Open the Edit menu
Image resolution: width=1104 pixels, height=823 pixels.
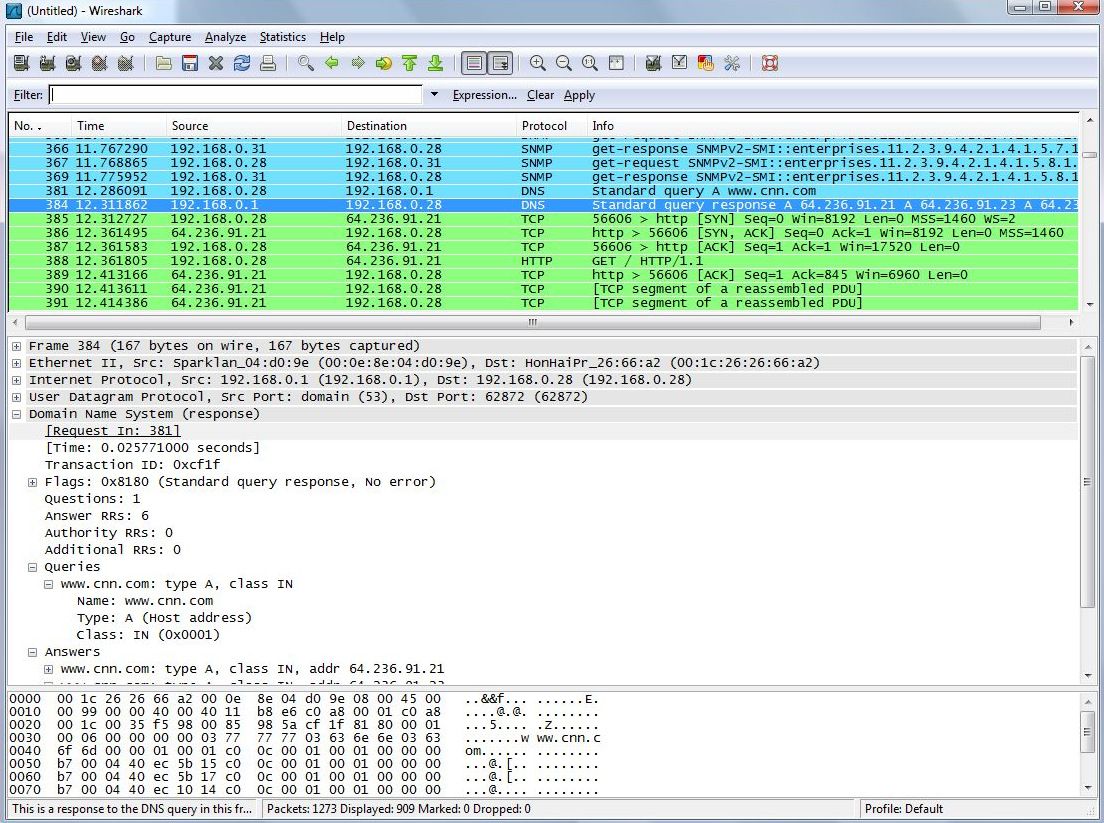click(57, 37)
